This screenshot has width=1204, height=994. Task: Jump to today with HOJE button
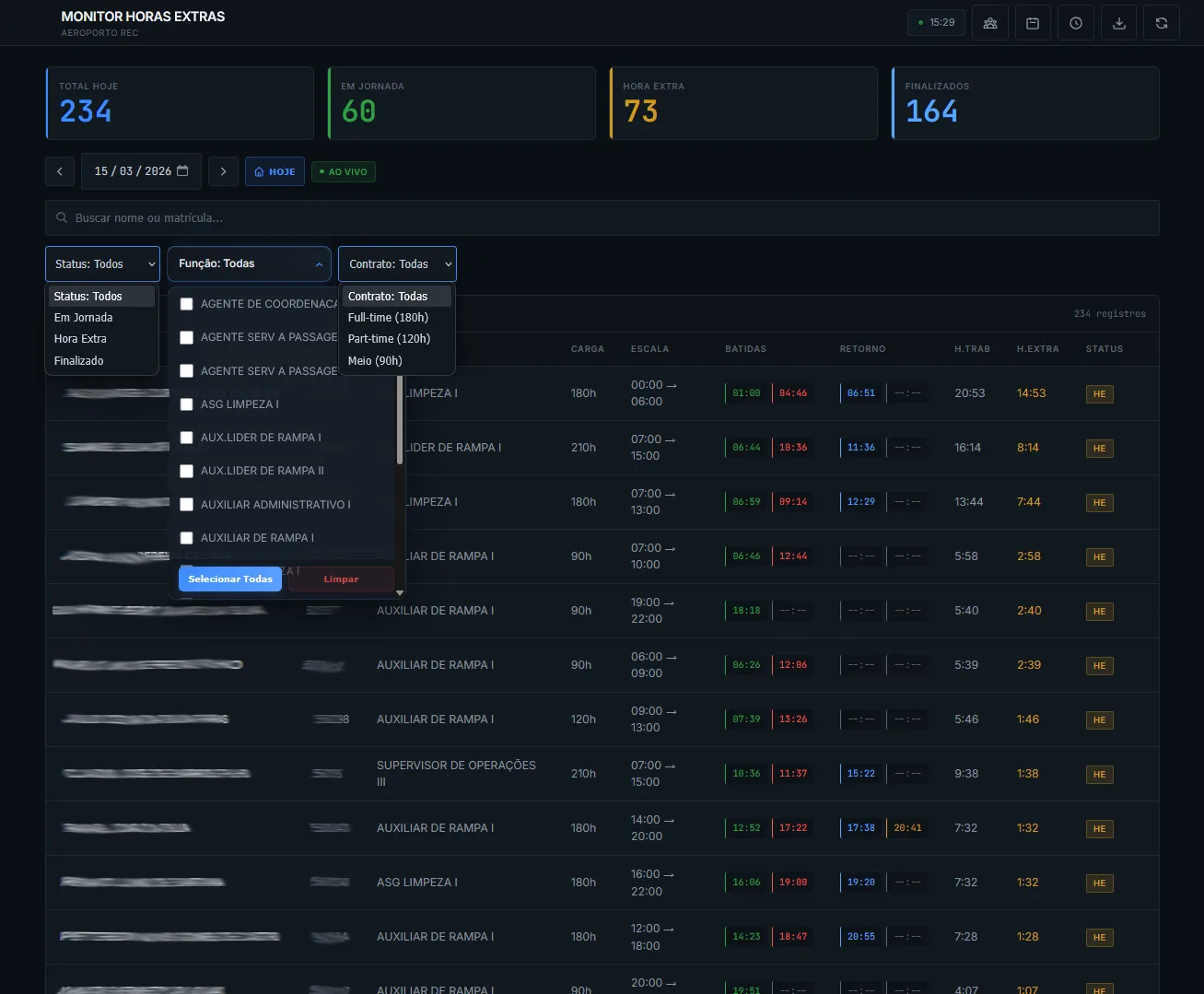click(275, 171)
